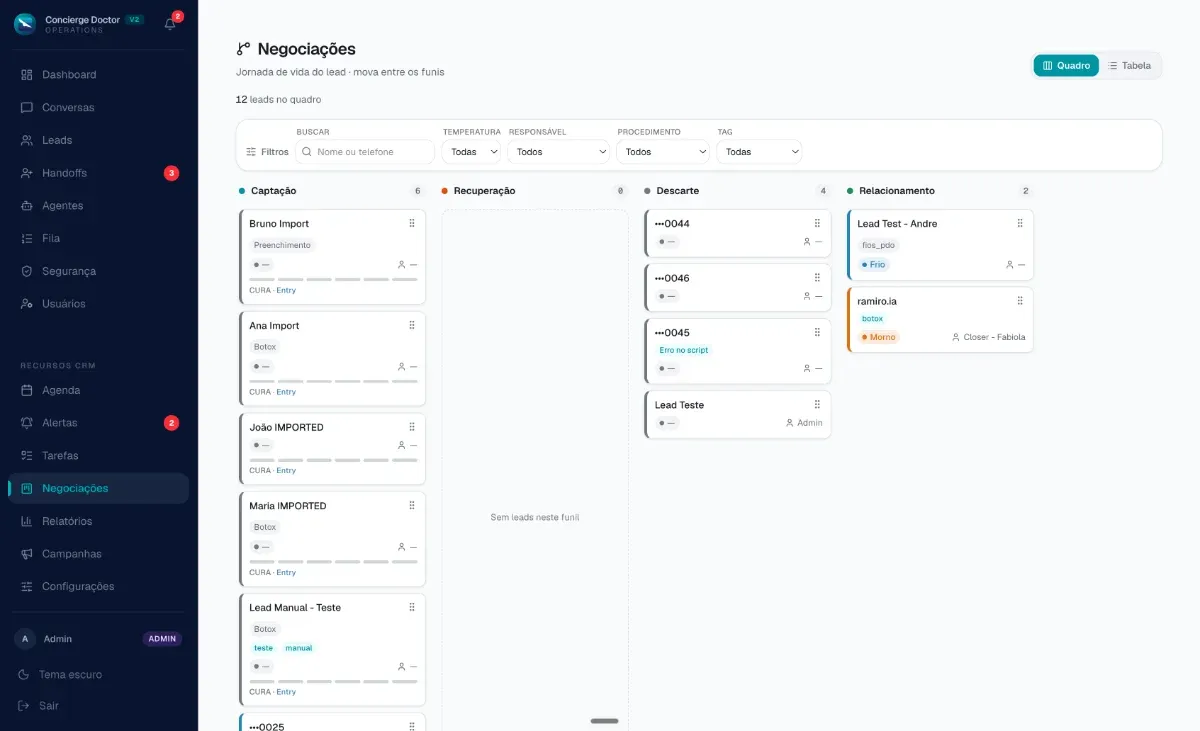Click the Agenda calendar icon
This screenshot has width=1200, height=731.
[27, 390]
